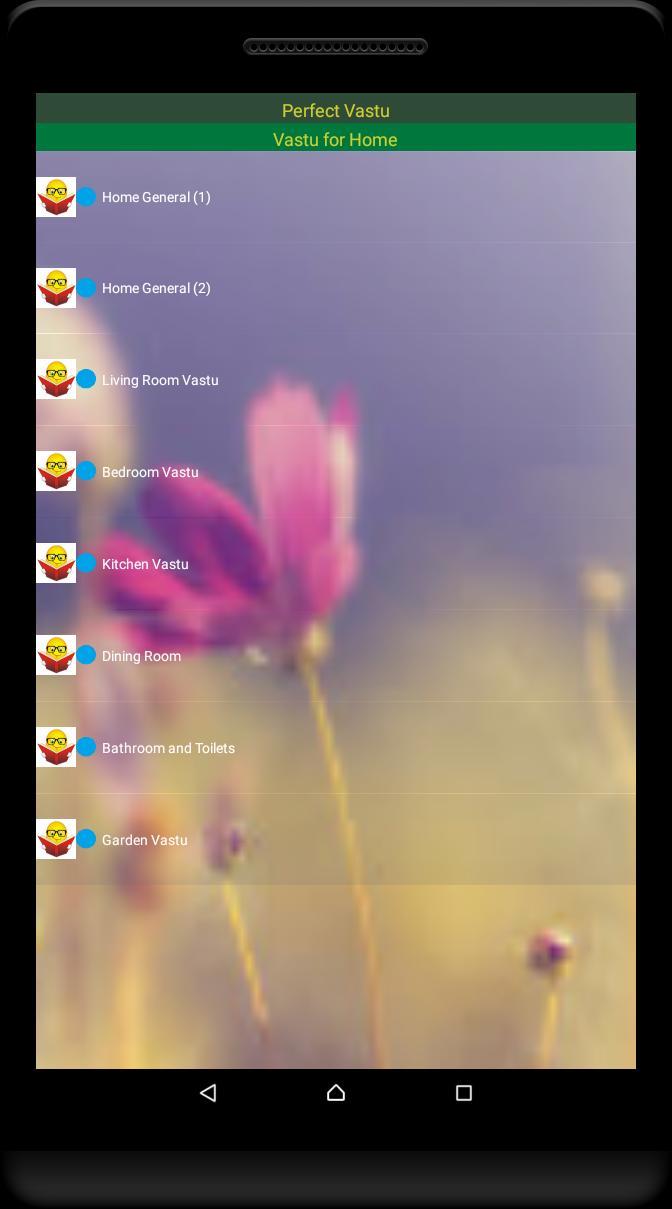
Task: Open Kitchen Vastu tips
Action: click(336, 563)
